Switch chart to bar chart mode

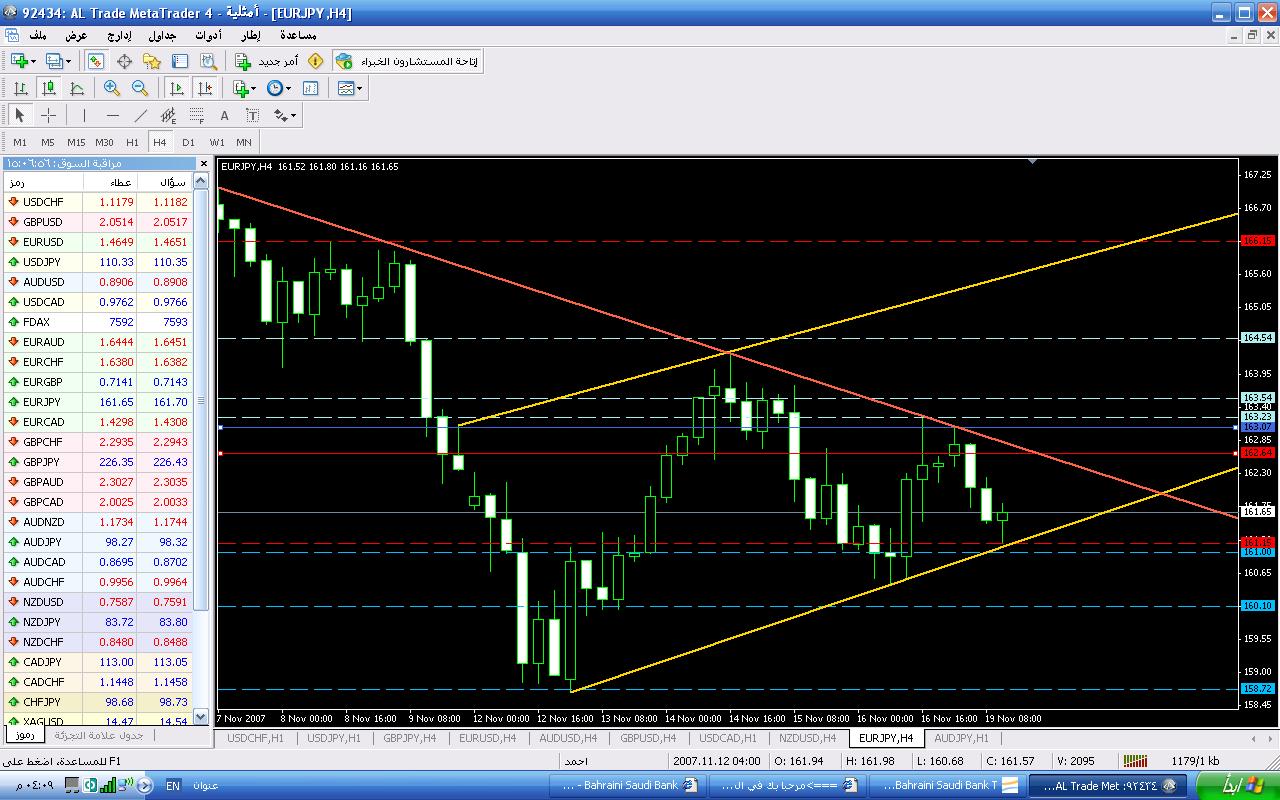20,88
